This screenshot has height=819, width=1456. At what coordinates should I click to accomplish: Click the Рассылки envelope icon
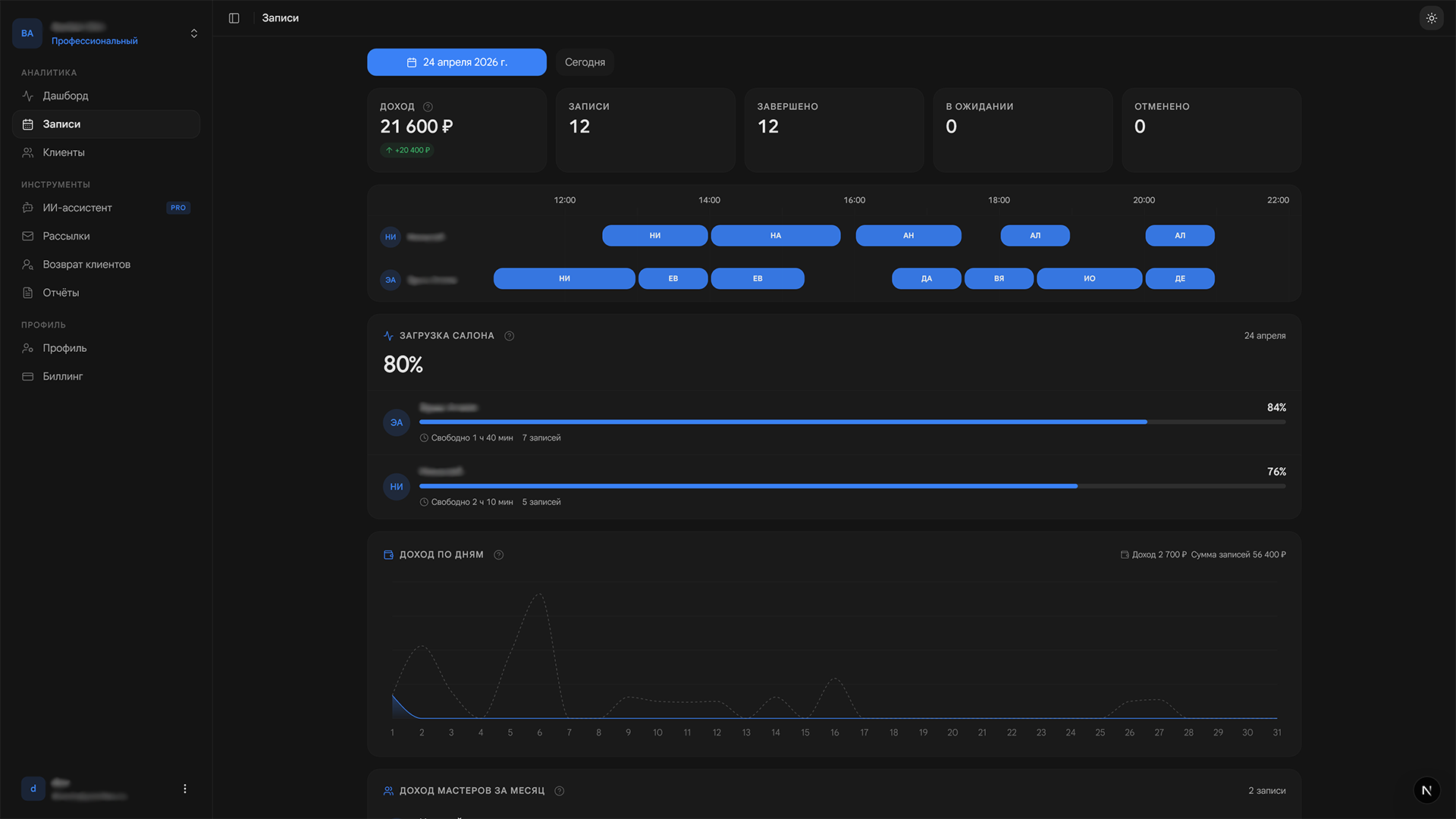click(28, 236)
